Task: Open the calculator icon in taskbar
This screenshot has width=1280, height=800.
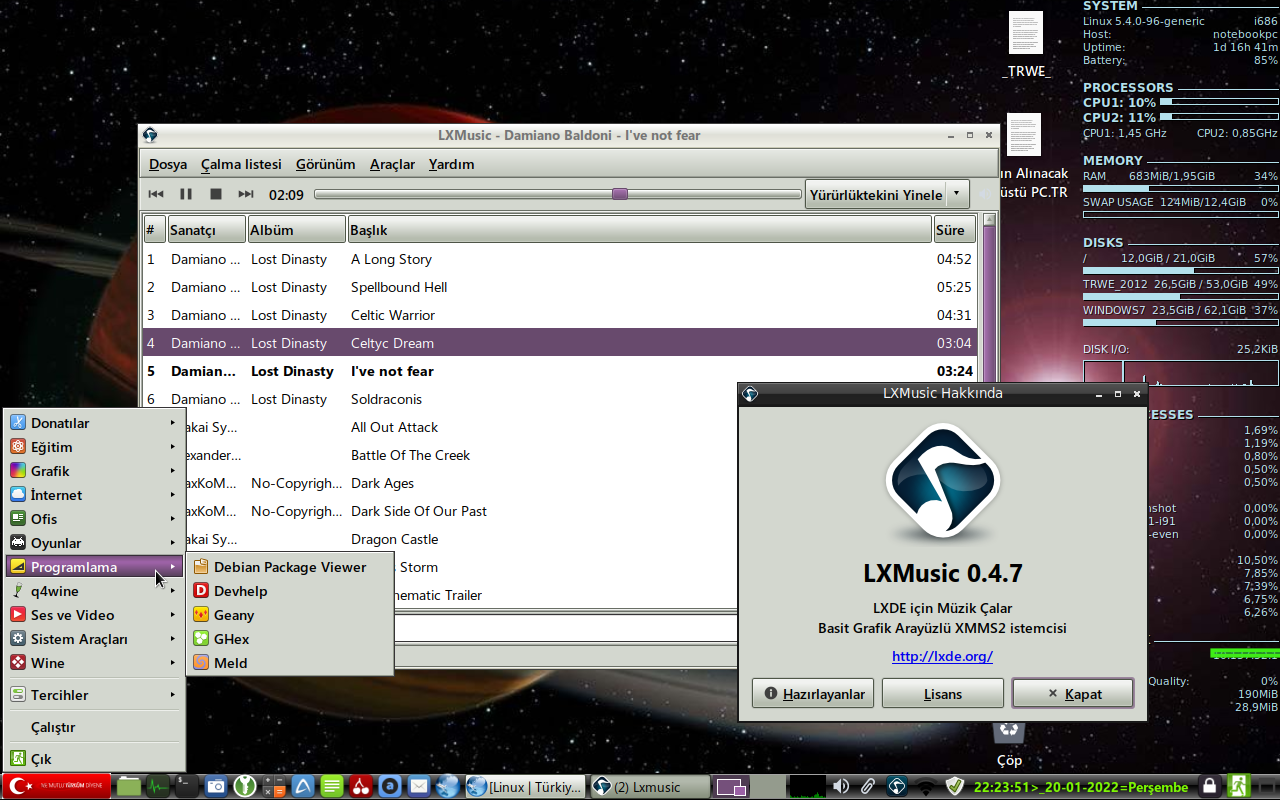Action: coord(274,786)
